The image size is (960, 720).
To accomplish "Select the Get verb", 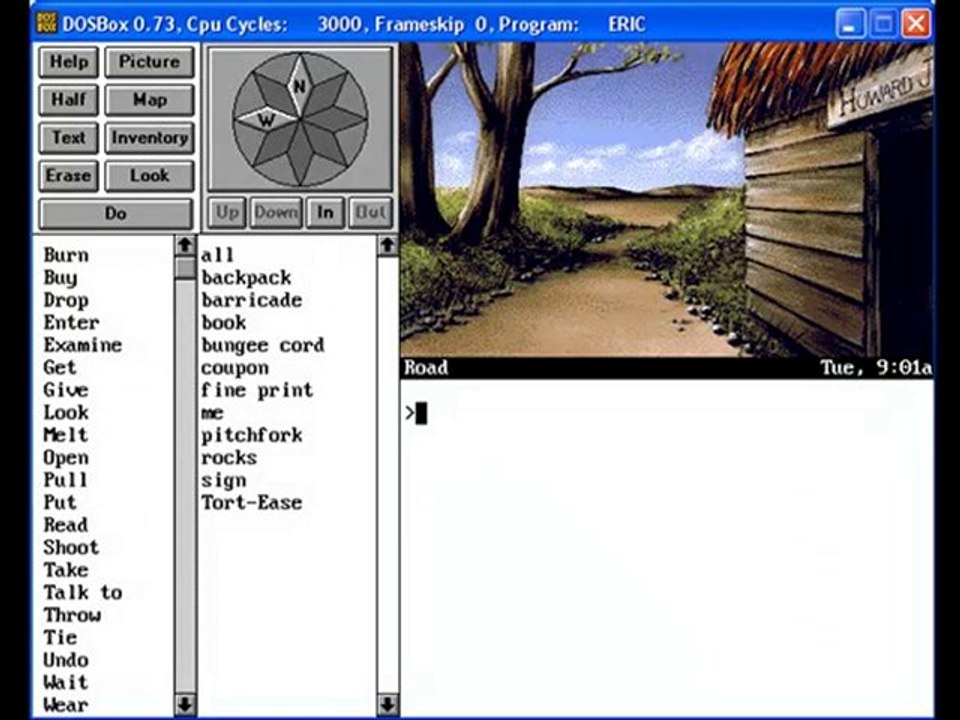I will tap(60, 367).
